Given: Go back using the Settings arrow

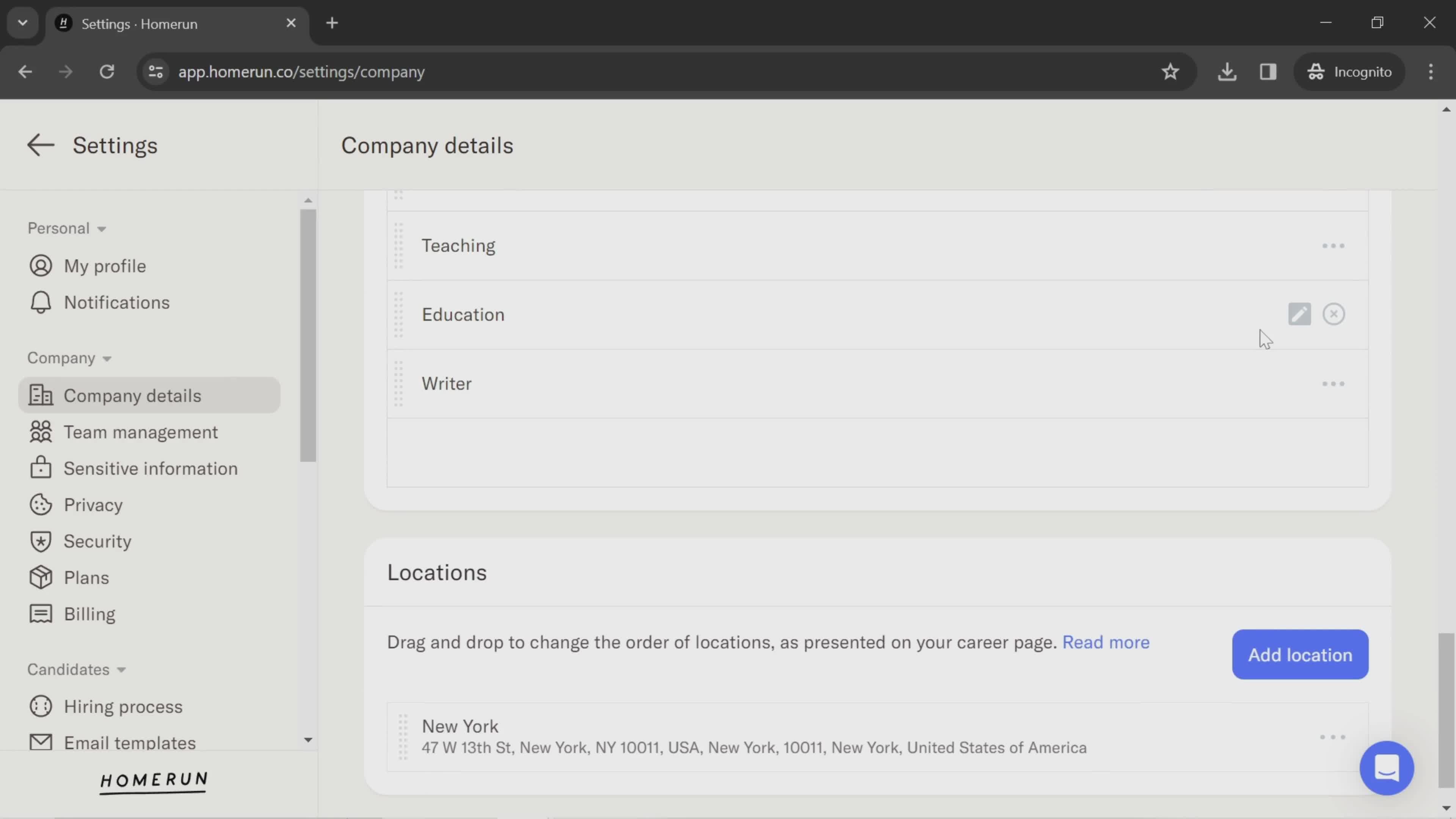Looking at the screenshot, I should click(41, 145).
